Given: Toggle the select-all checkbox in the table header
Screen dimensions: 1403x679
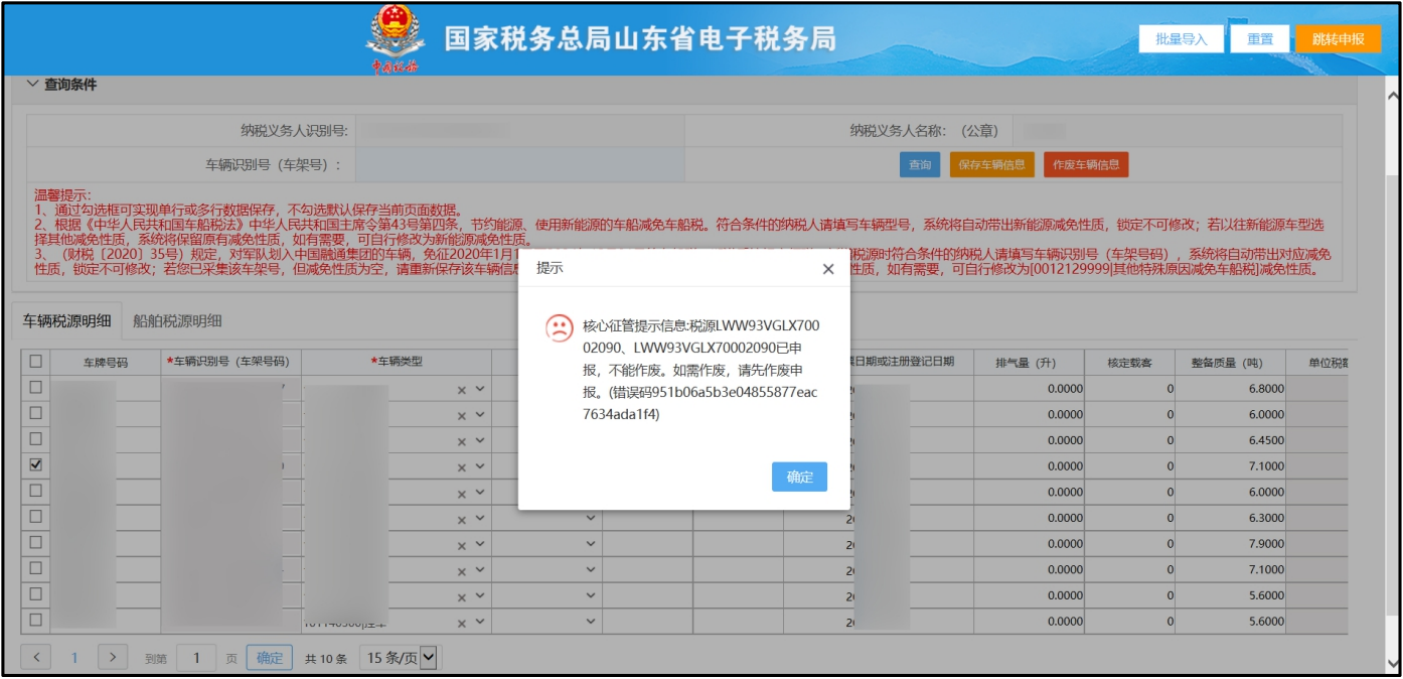Looking at the screenshot, I should (36, 361).
